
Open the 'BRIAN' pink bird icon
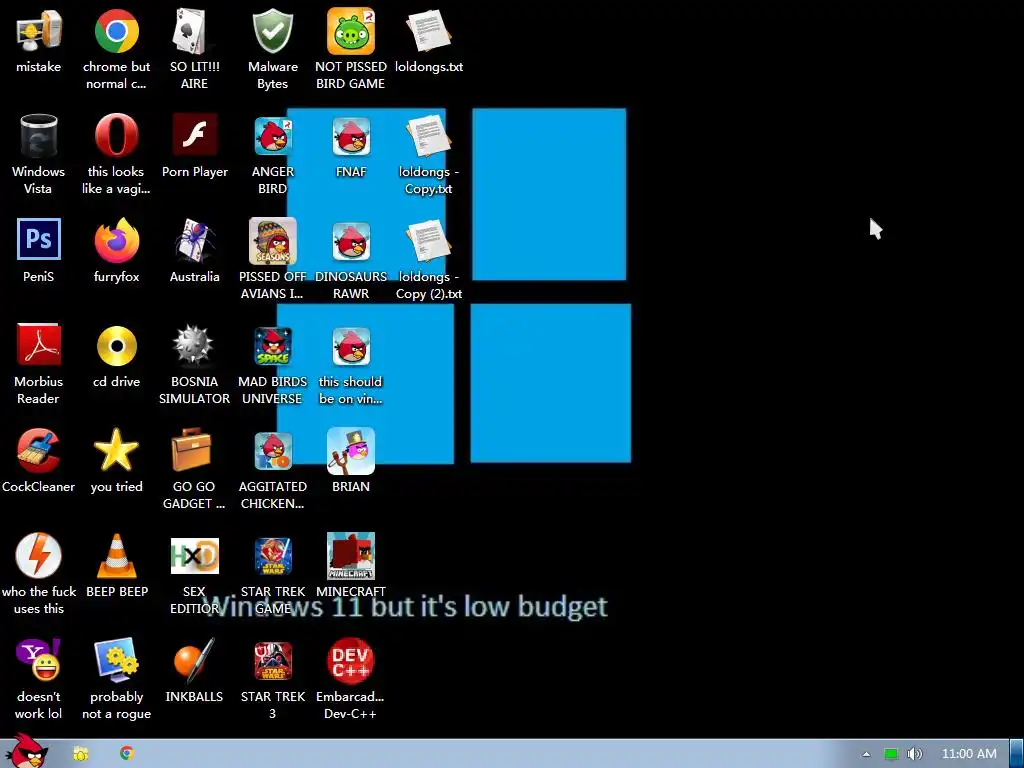[x=351, y=451]
